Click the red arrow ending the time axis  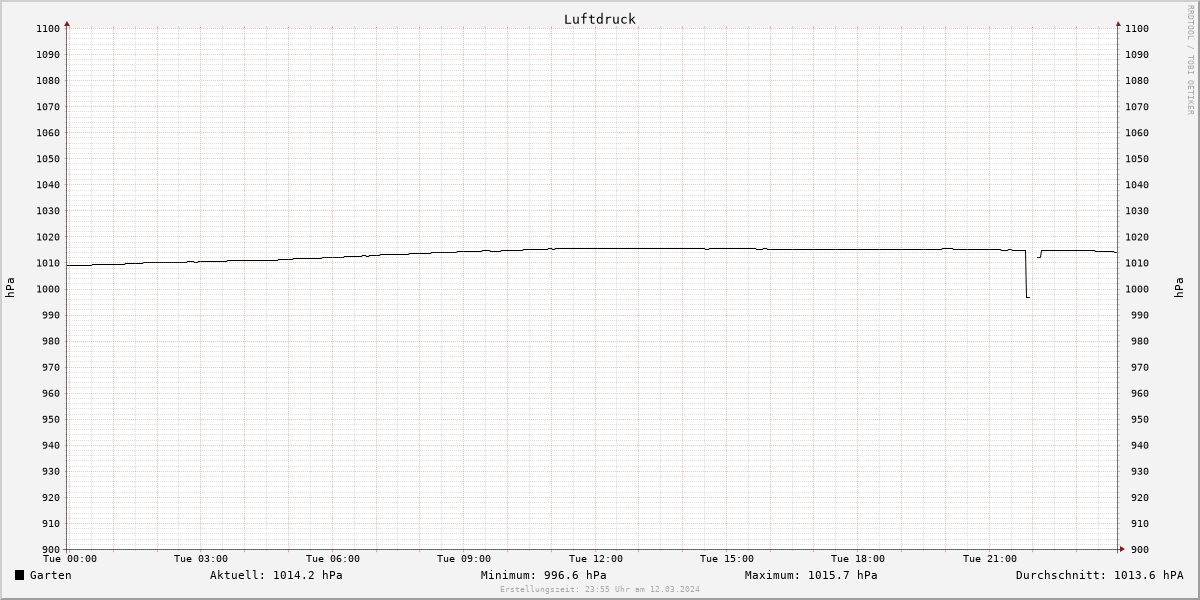click(x=1121, y=548)
